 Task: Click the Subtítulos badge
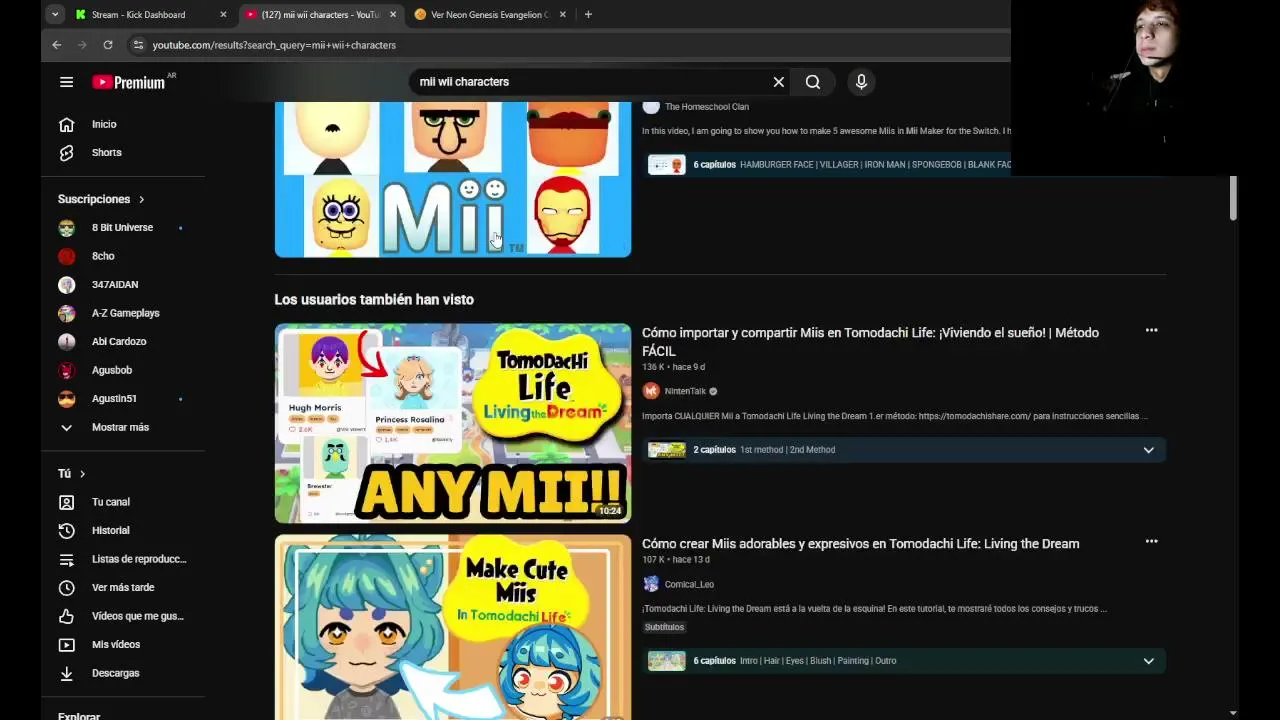coord(664,627)
